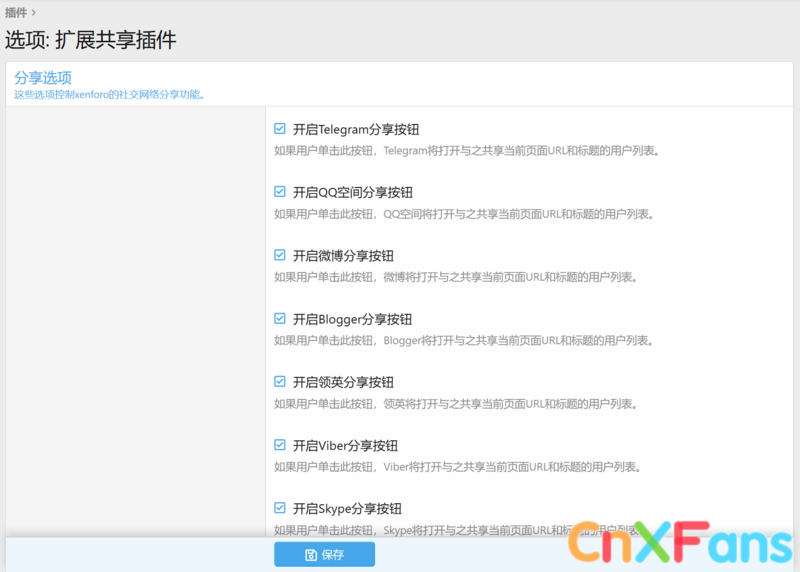The width and height of the screenshot is (800, 572).
Task: Toggle the 开启Blogger分享按钮 checkbox
Action: tap(280, 318)
